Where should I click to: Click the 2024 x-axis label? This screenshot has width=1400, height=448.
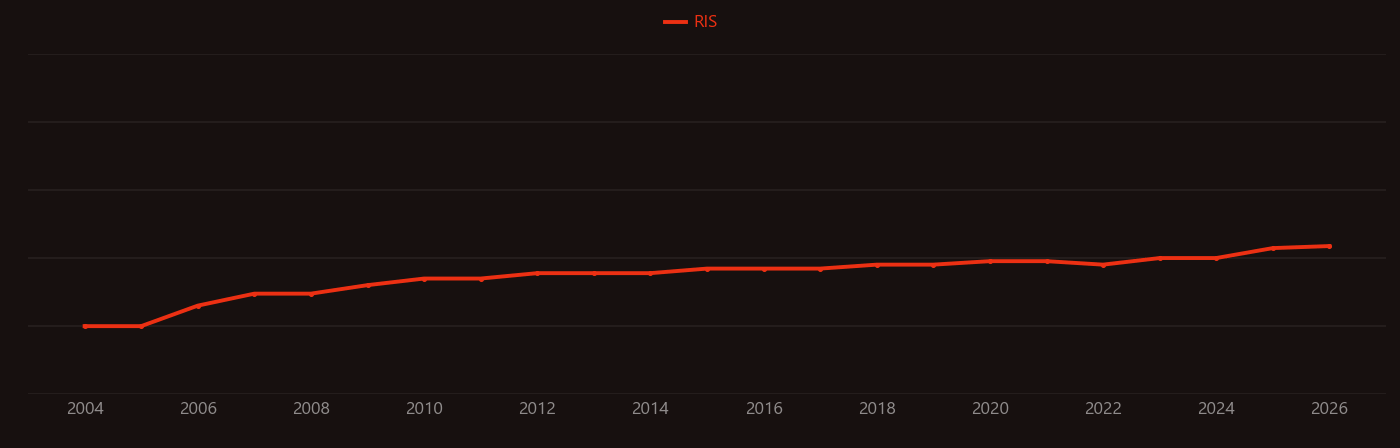click(1216, 409)
